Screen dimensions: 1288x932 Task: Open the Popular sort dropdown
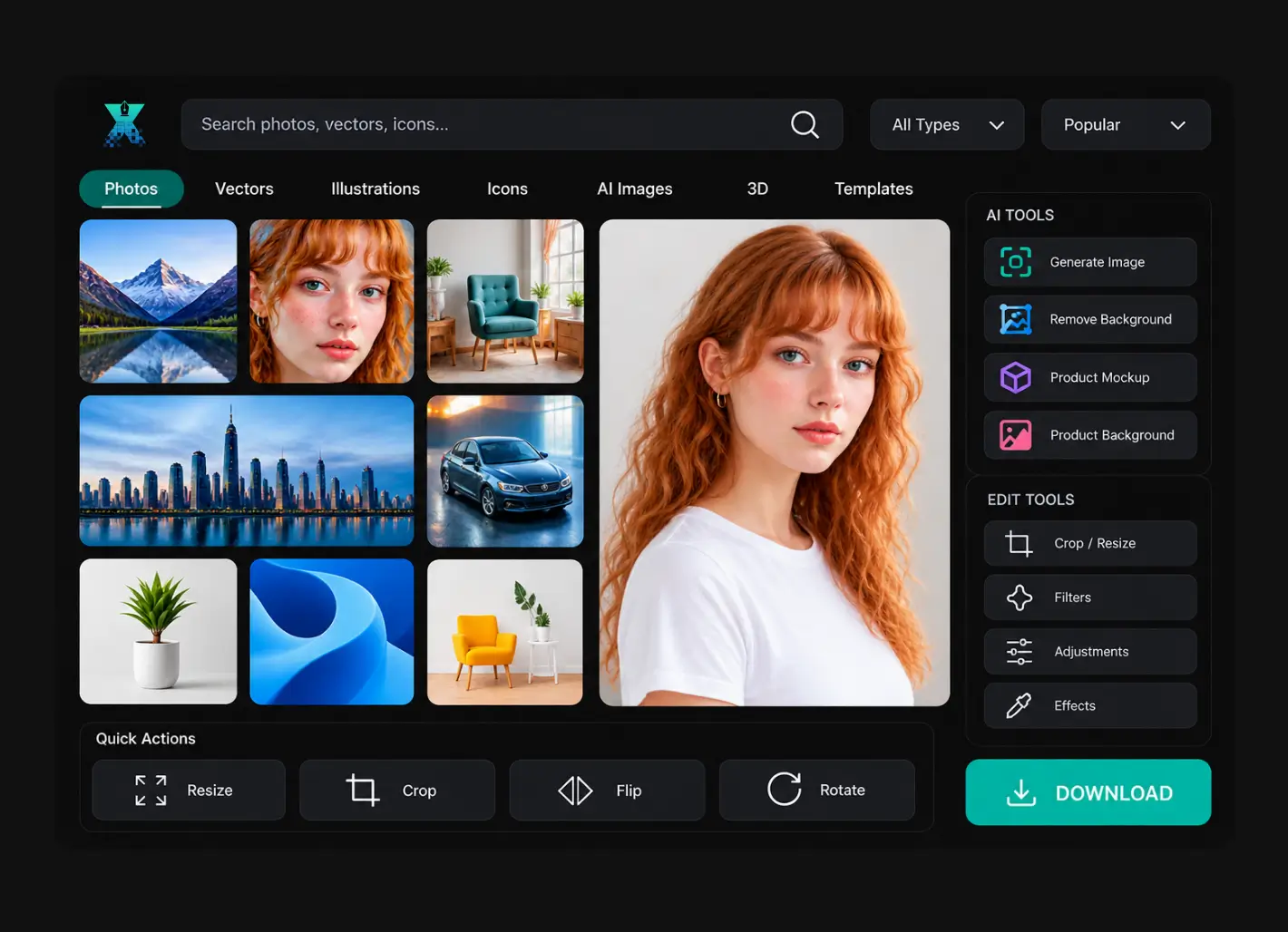(x=1126, y=124)
